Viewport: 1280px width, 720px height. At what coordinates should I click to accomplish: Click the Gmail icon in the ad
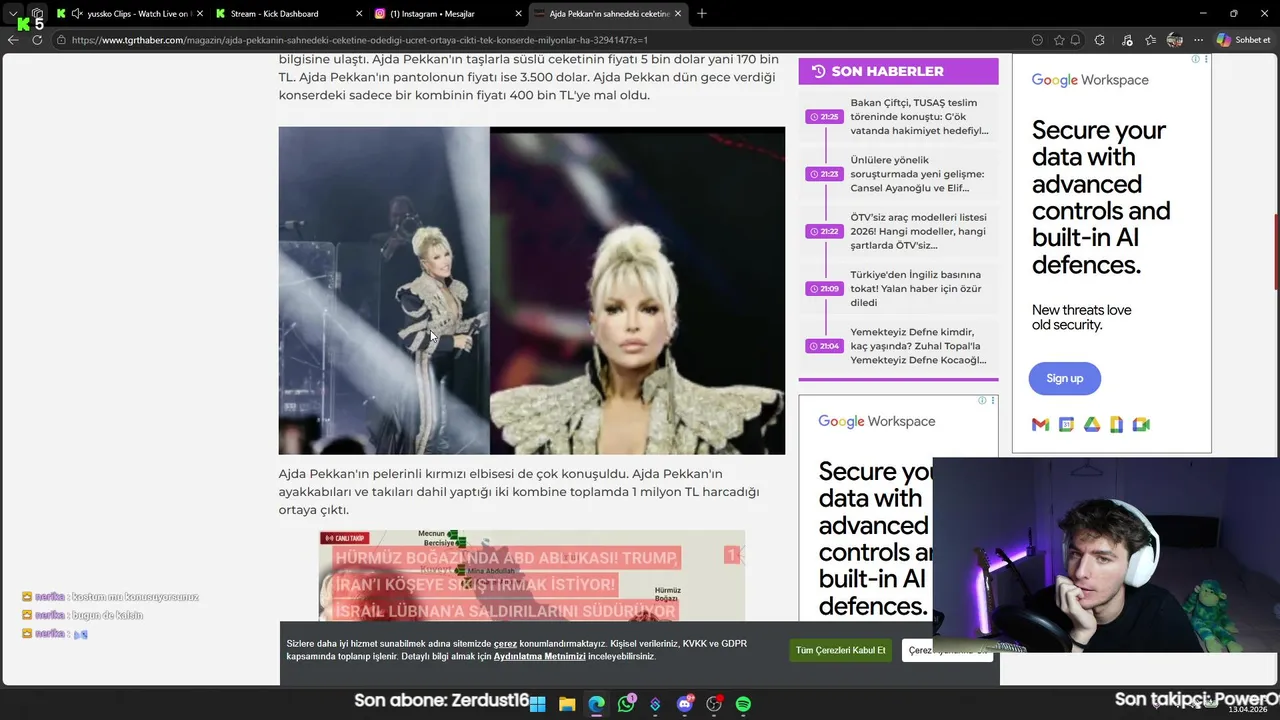pos(1040,425)
